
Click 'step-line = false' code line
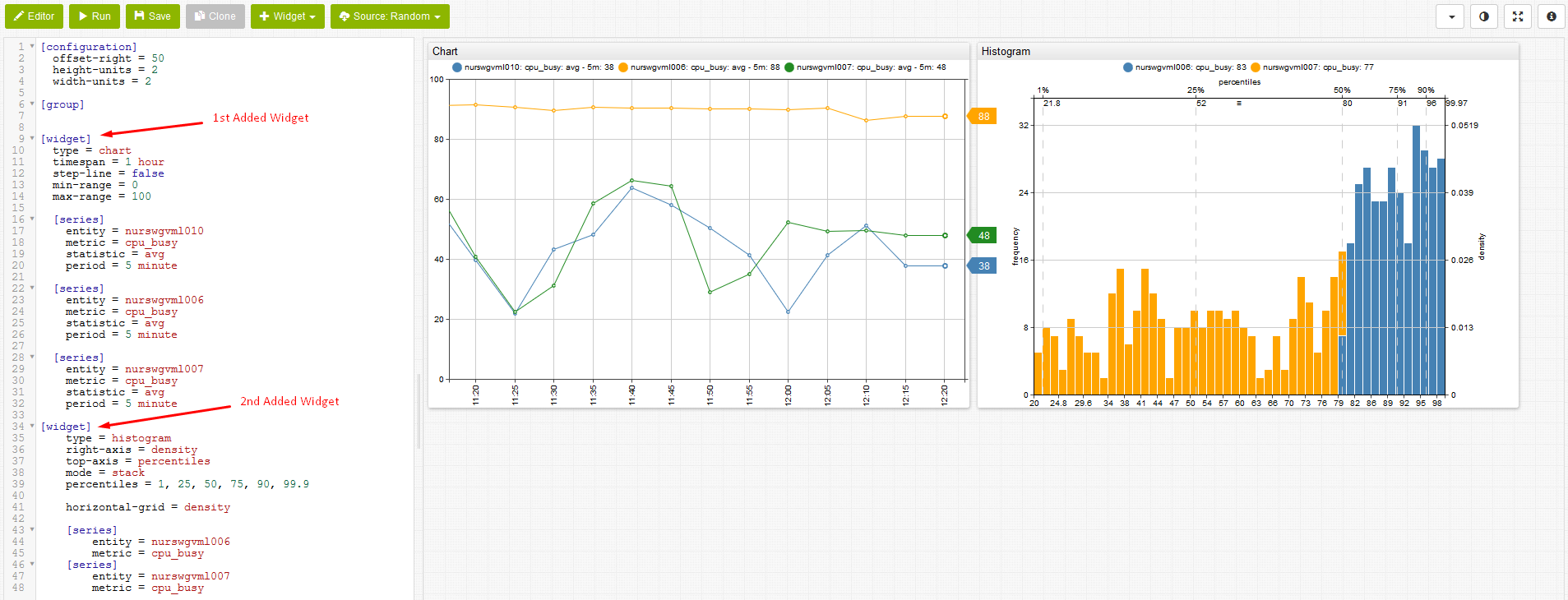[x=109, y=173]
